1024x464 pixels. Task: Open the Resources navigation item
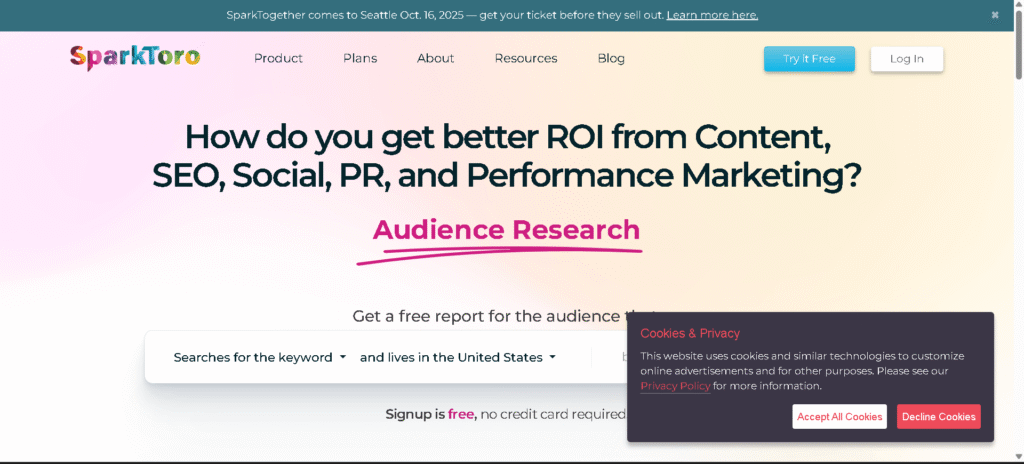click(526, 58)
